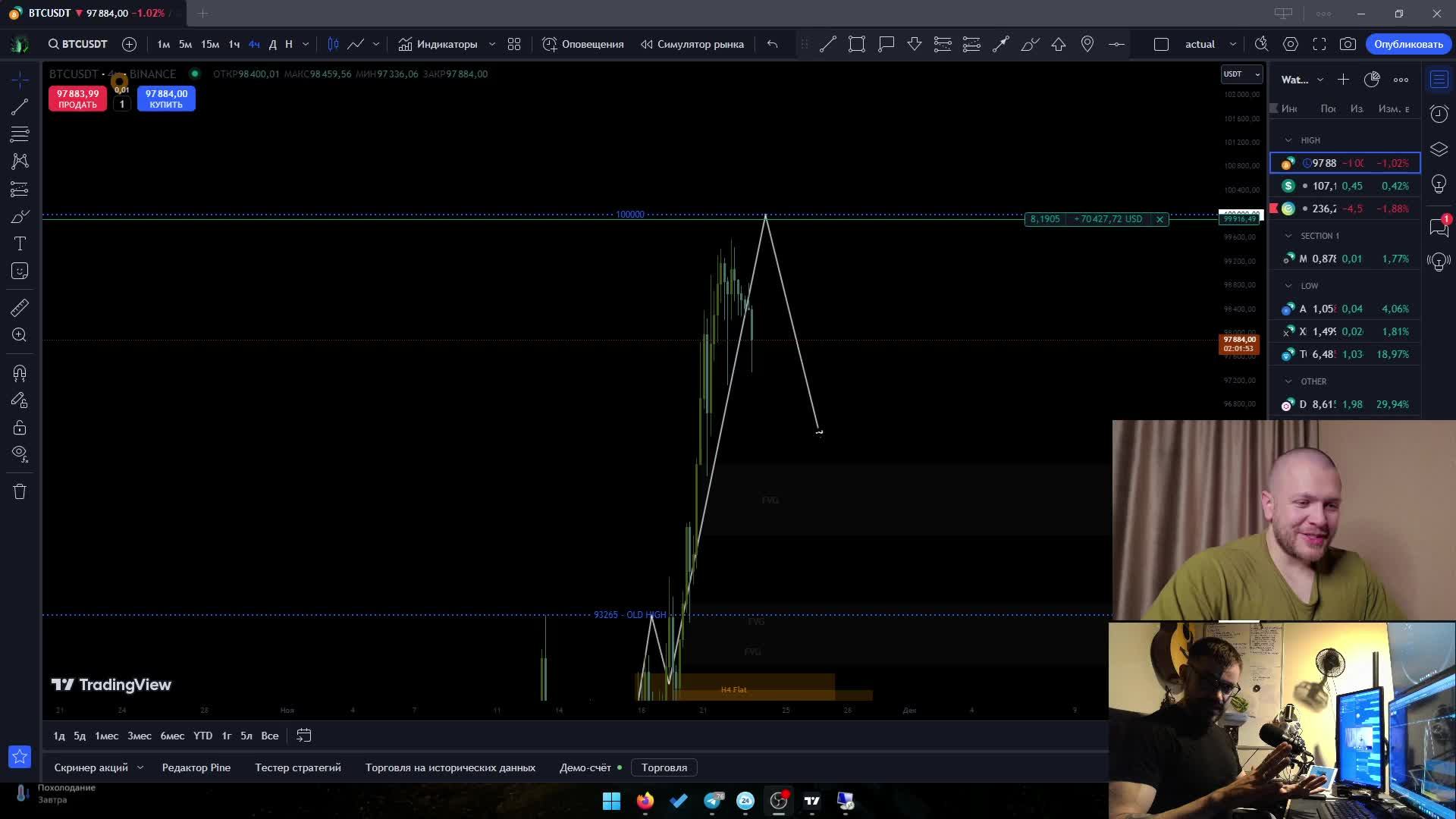
Task: Change USDT currency dropdown
Action: pos(1241,74)
